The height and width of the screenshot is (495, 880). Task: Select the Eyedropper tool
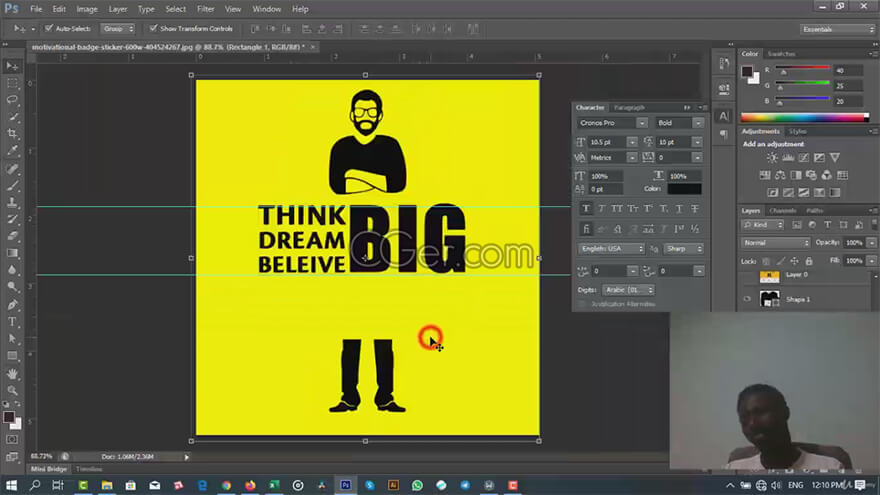click(12, 151)
